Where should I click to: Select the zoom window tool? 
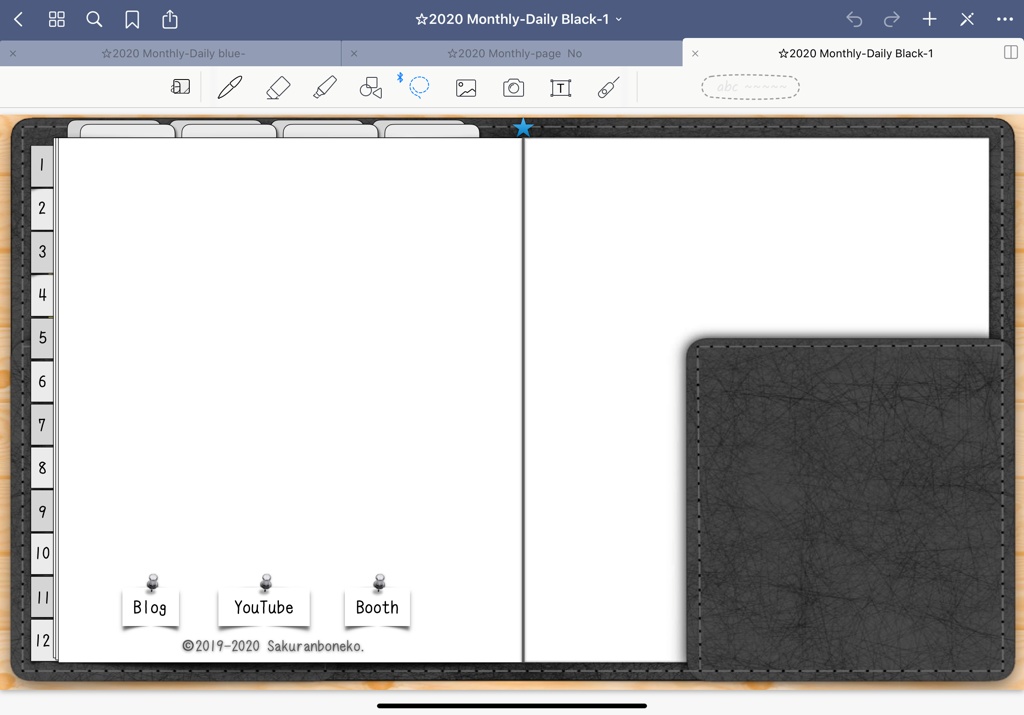[x=180, y=87]
